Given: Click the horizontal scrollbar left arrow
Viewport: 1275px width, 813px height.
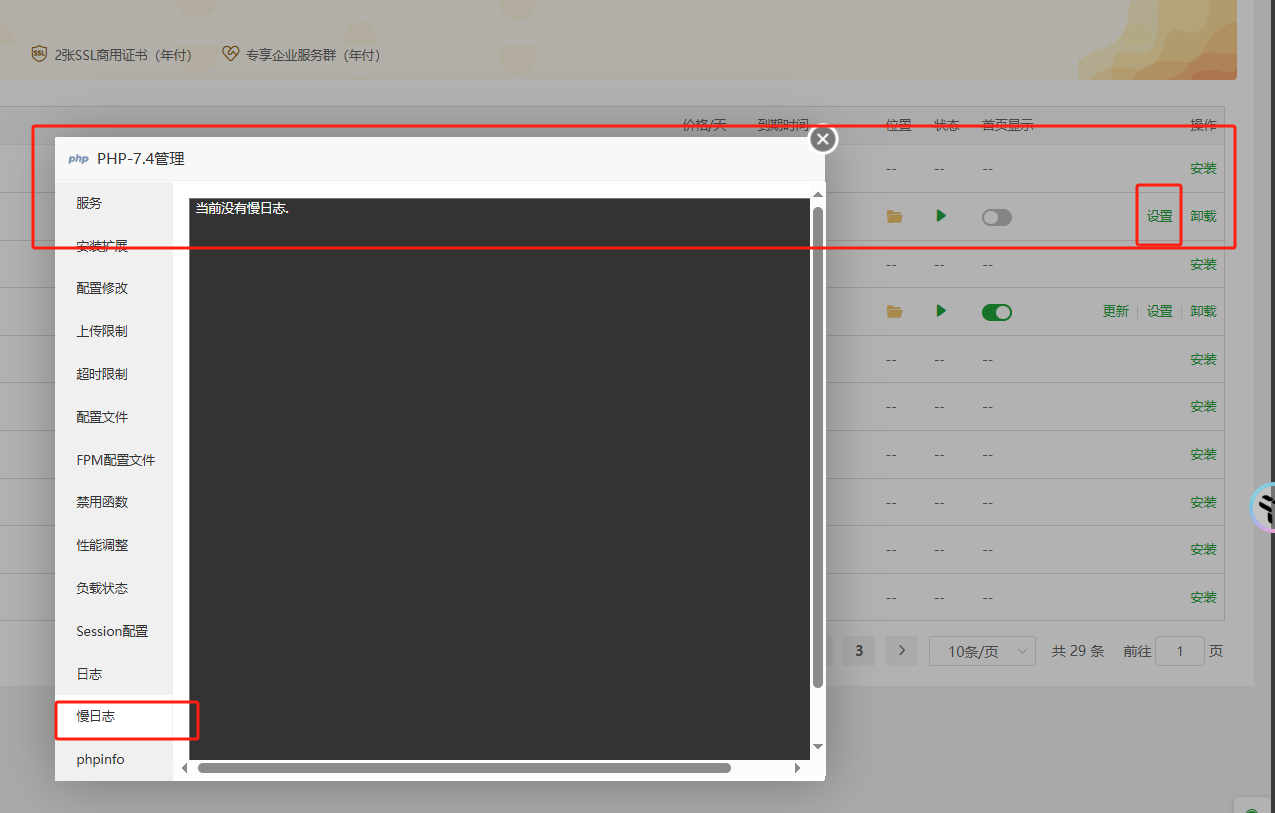Looking at the screenshot, I should click(184, 768).
